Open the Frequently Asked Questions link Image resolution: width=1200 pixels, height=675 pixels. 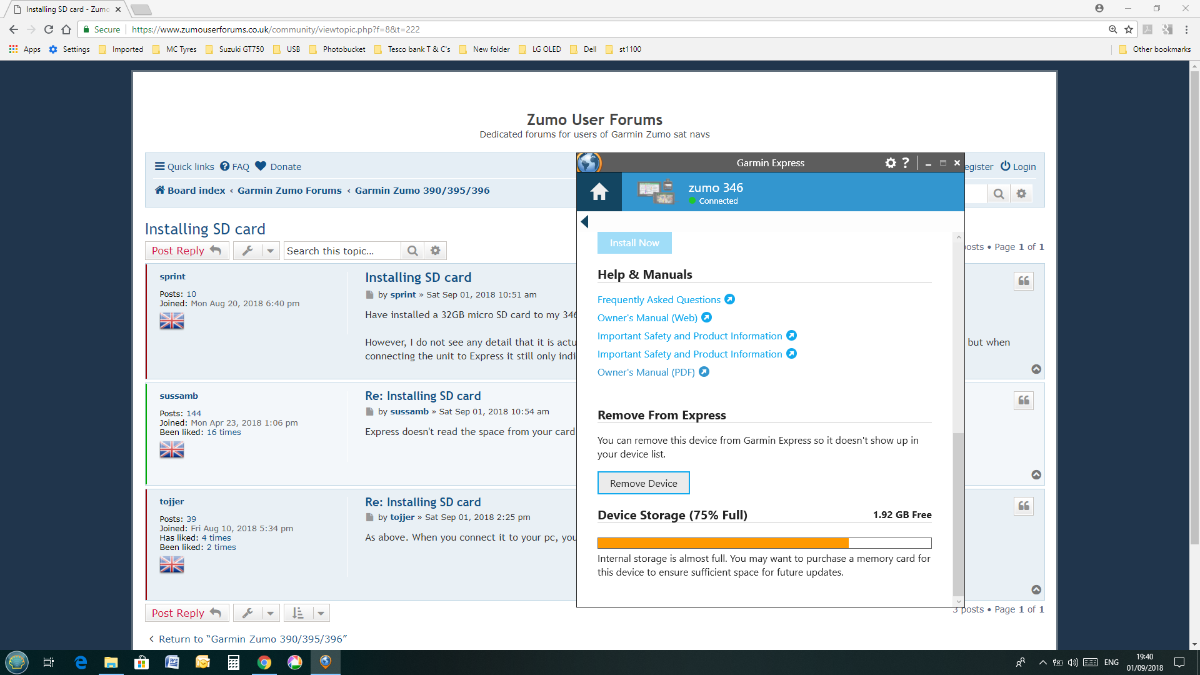coord(659,300)
